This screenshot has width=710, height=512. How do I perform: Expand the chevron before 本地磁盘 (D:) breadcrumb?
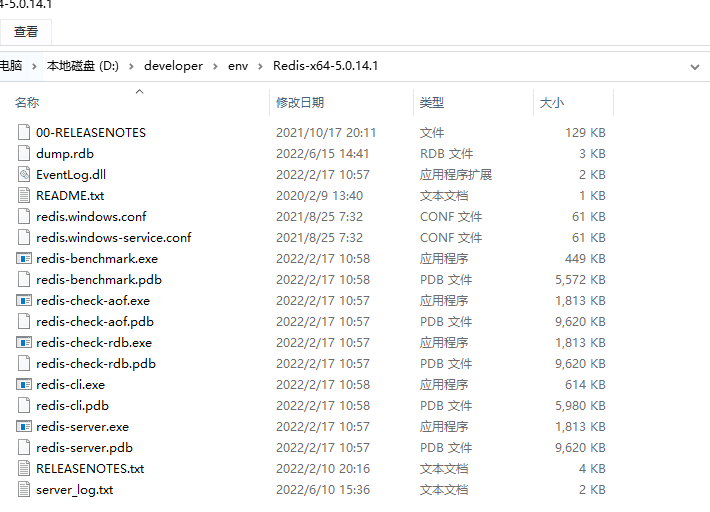tap(34, 67)
